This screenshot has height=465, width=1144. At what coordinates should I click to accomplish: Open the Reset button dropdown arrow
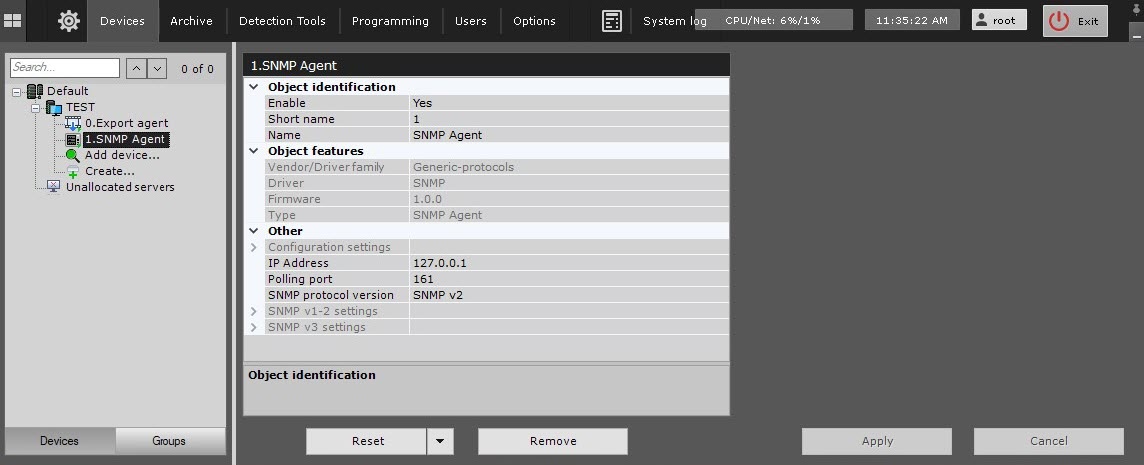pyautogui.click(x=440, y=441)
